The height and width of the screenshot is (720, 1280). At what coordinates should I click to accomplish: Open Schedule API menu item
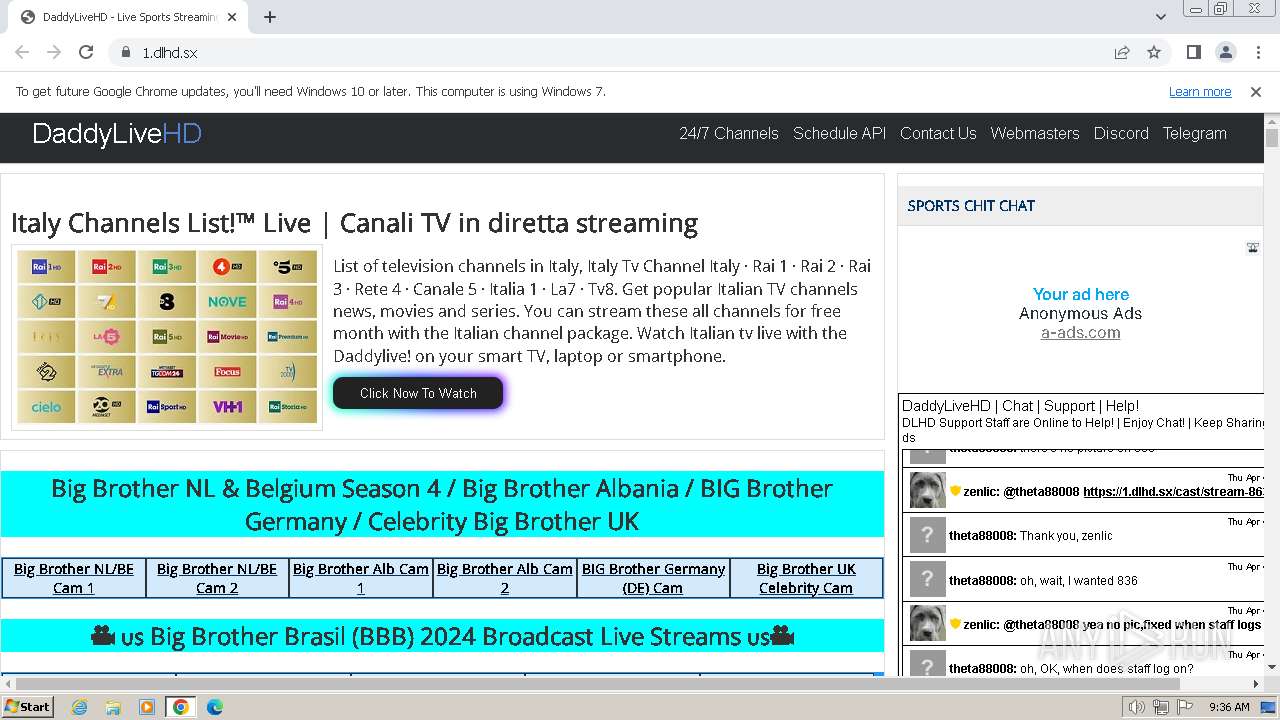click(839, 134)
